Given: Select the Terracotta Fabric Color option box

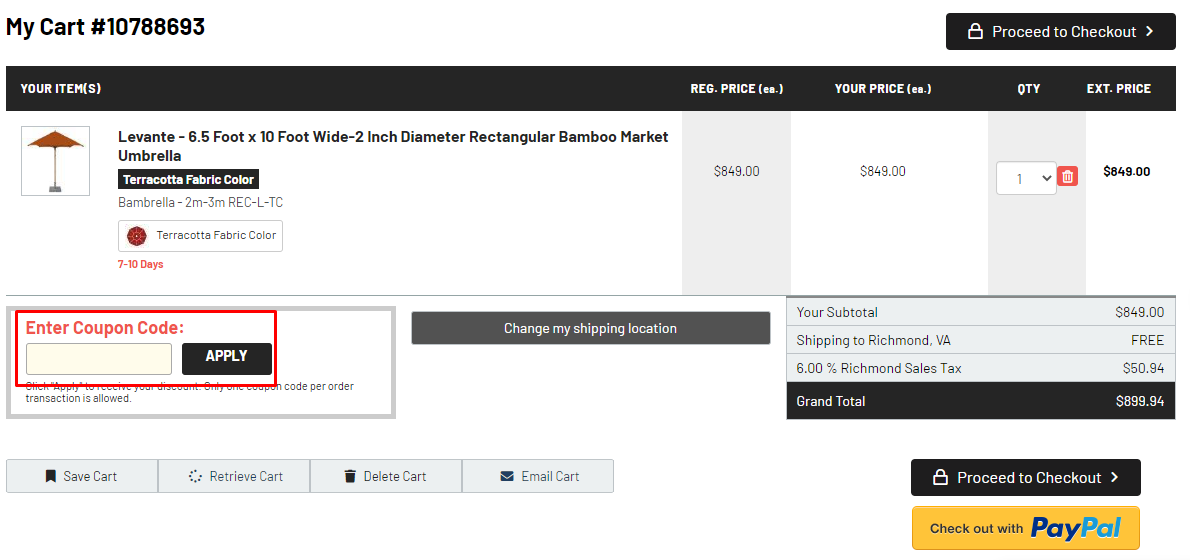Looking at the screenshot, I should pos(200,236).
